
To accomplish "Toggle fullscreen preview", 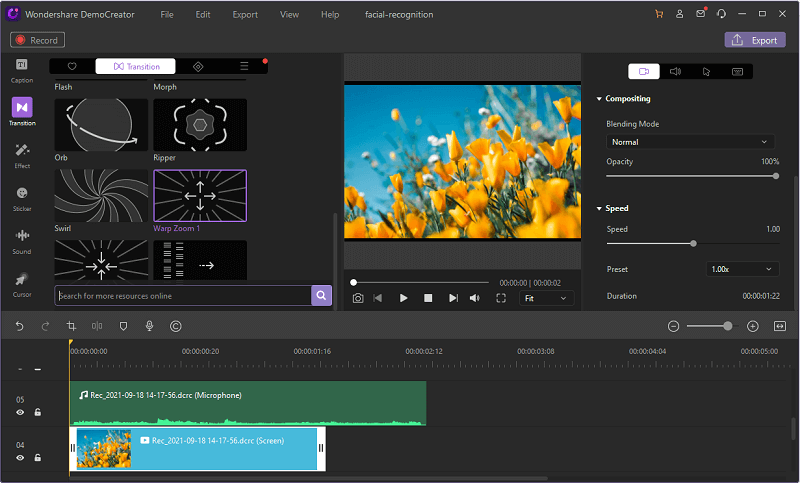I will 501,298.
